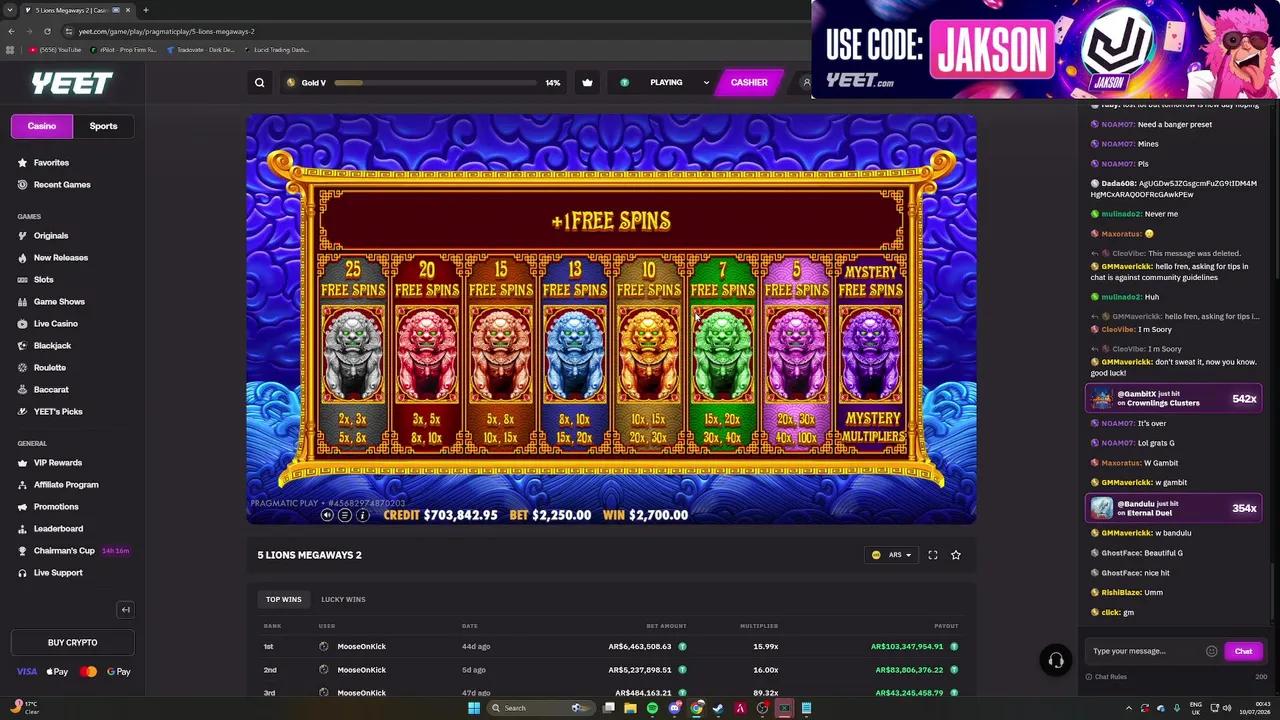The height and width of the screenshot is (720, 1280).
Task: Reload the page in the browser
Action: coord(46,31)
